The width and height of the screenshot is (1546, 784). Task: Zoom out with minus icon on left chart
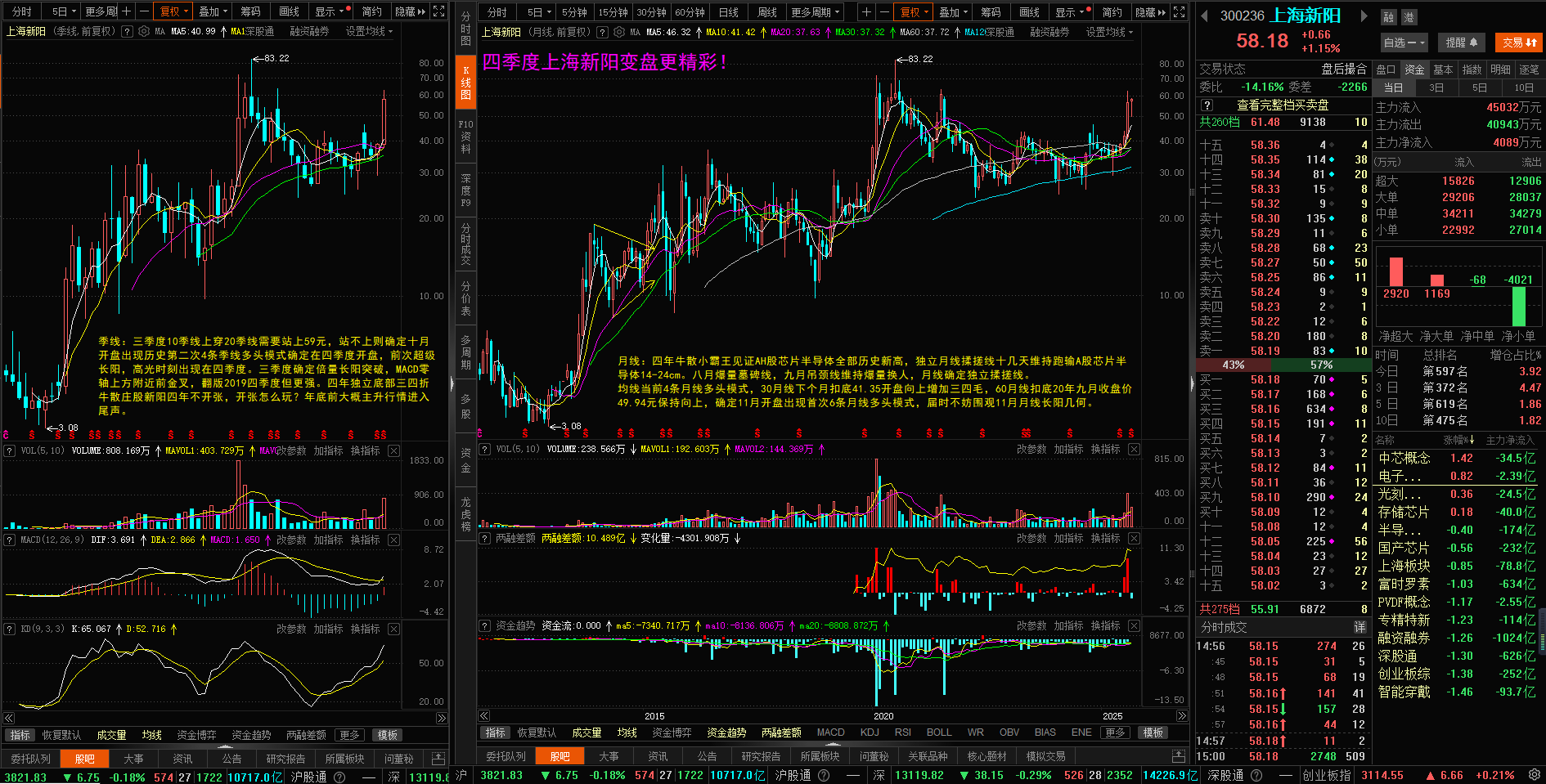144,11
